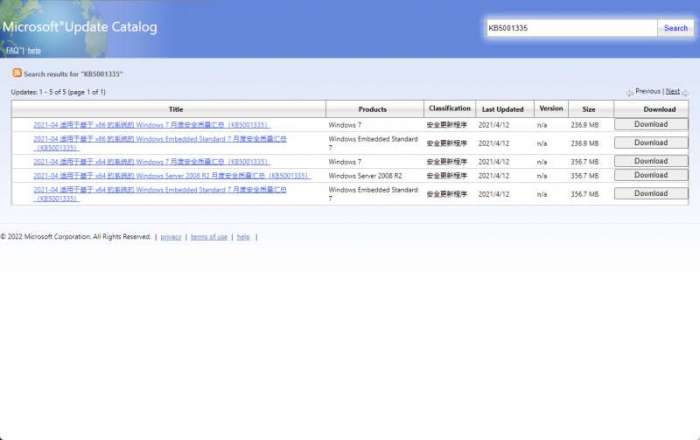Select '2021/4/12' date in Server 2008 R2 row
700x440 pixels.
(493, 176)
